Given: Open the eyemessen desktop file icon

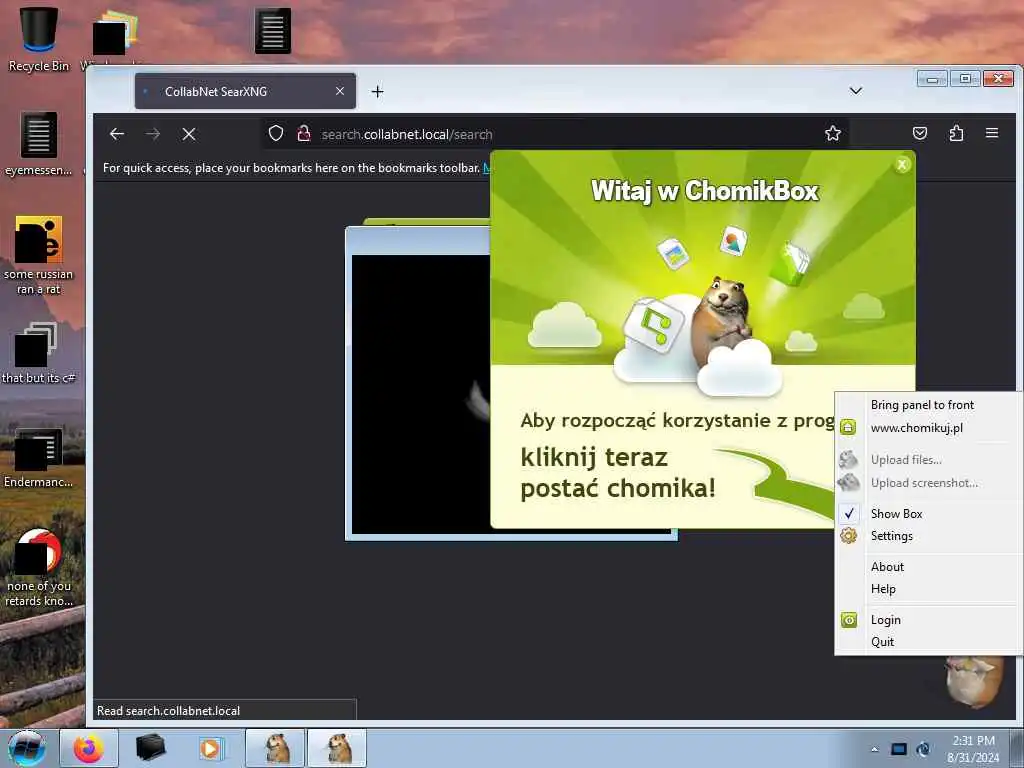Looking at the screenshot, I should [x=39, y=144].
